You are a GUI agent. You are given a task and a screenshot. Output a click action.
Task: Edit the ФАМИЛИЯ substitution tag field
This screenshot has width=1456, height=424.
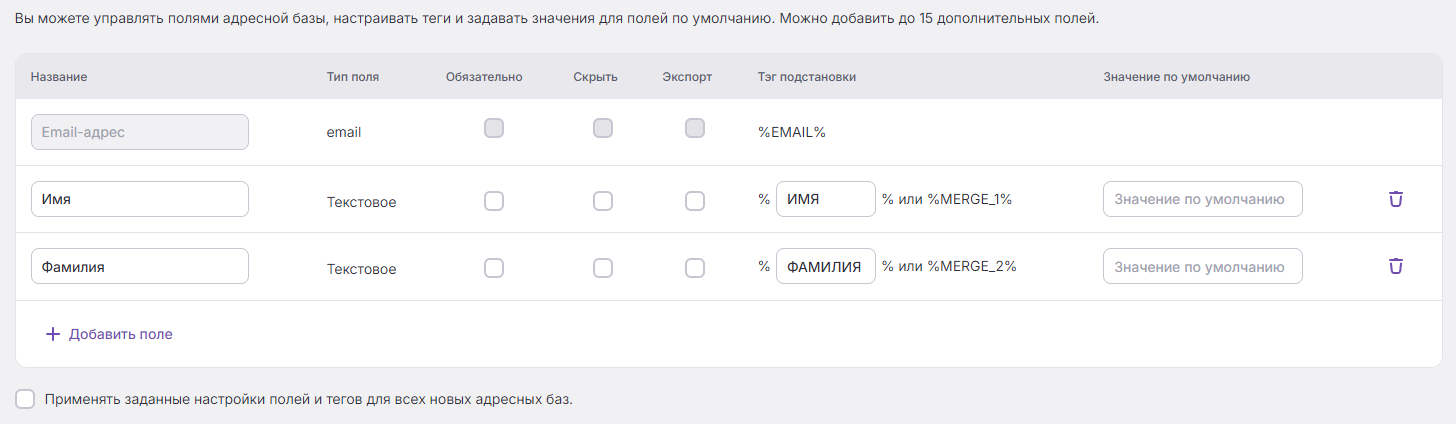(x=826, y=266)
